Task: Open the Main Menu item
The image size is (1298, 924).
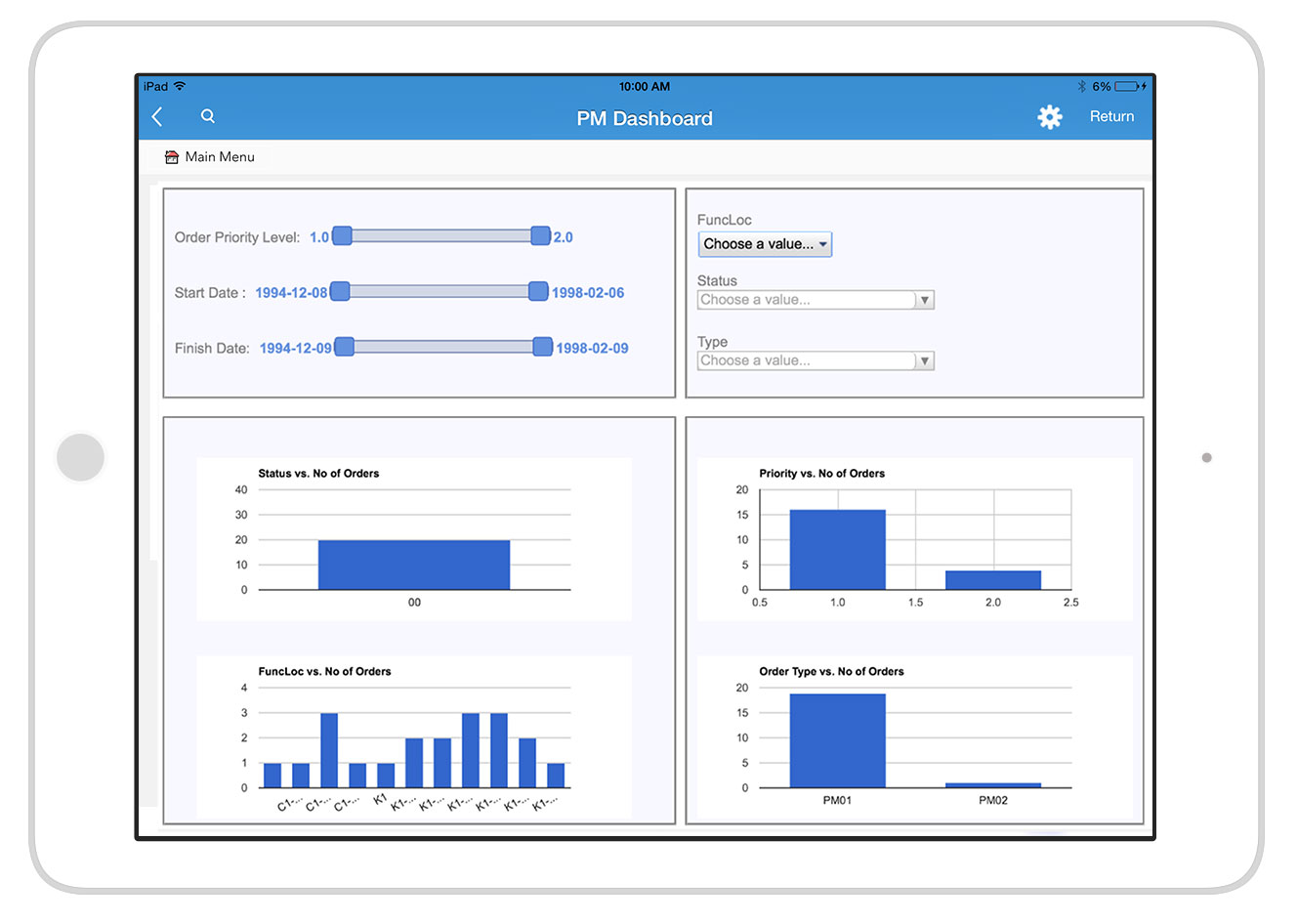Action: pyautogui.click(x=220, y=157)
